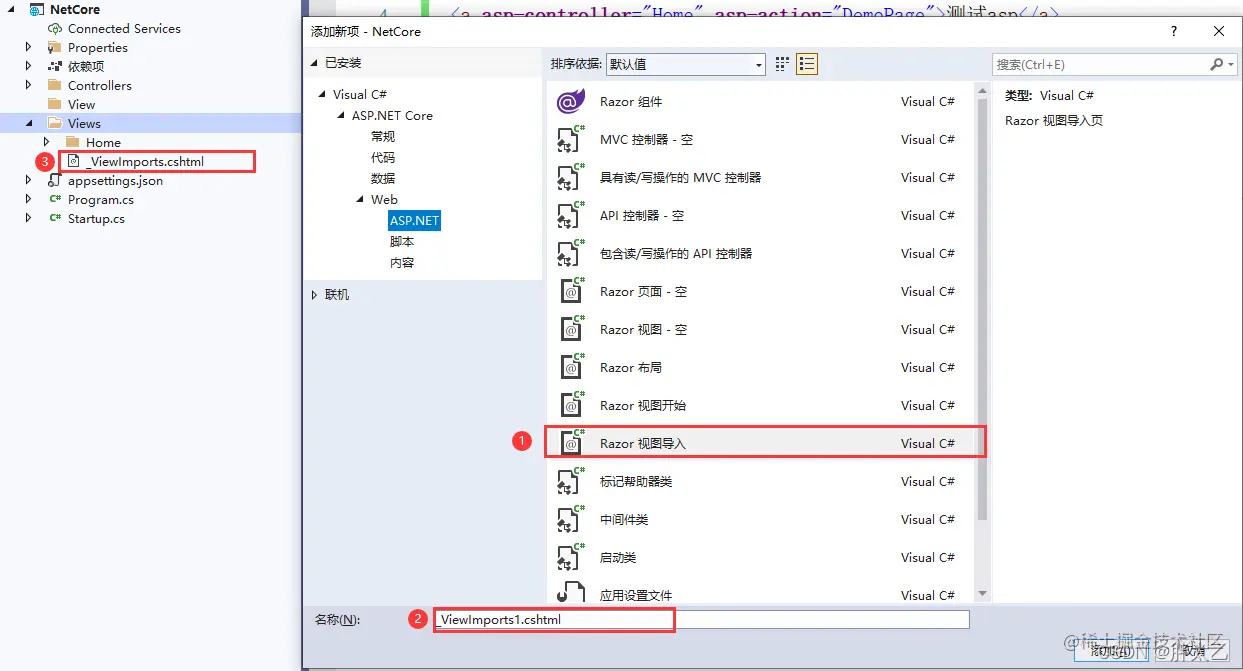Select the 数据 category
Screen dimensions: 1243x671
coord(383,179)
